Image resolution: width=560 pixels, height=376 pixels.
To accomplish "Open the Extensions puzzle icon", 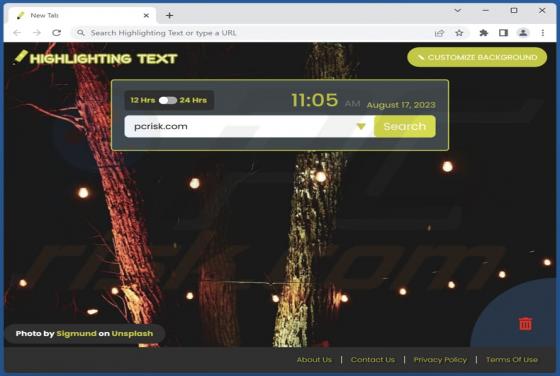I will (x=484, y=33).
